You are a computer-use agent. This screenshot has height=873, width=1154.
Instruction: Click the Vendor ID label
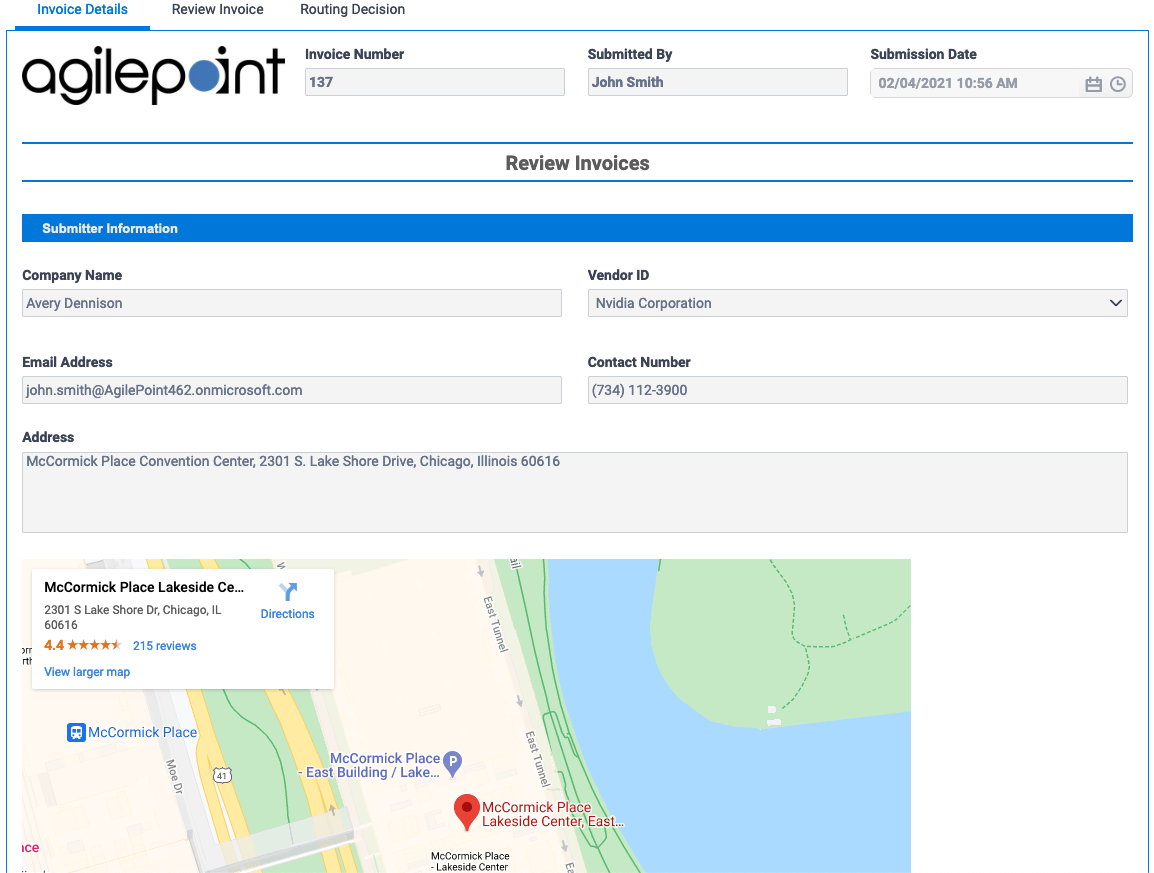[618, 275]
